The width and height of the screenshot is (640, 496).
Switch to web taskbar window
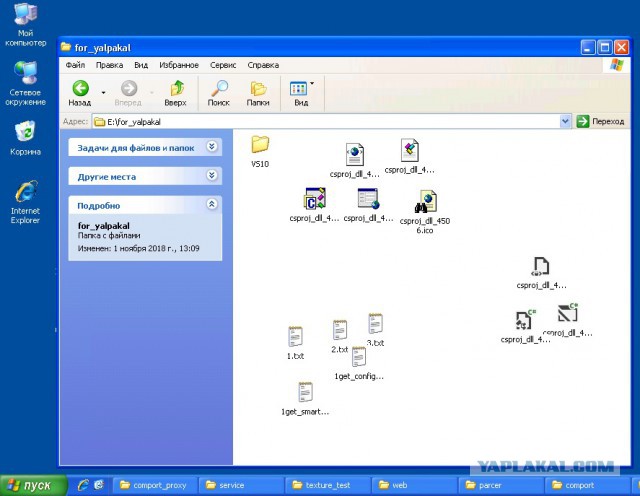tap(414, 485)
